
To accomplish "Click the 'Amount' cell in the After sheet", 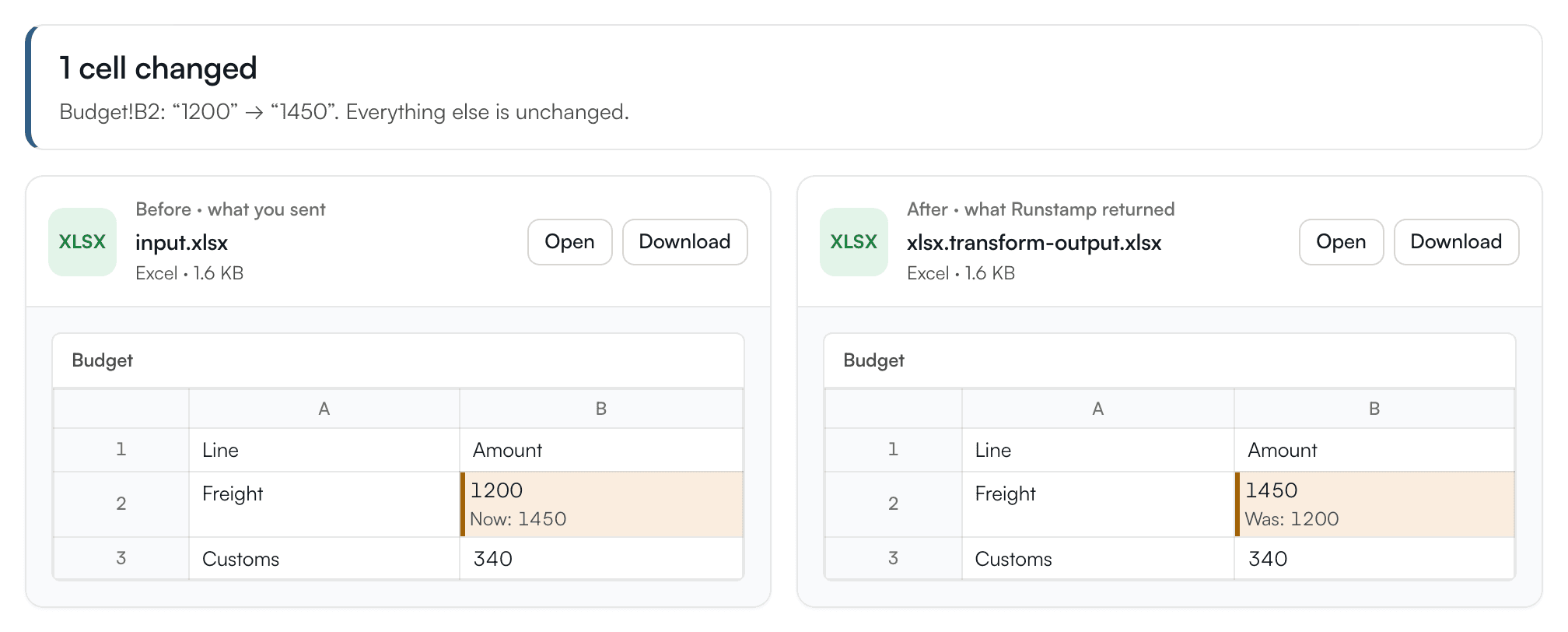I will tap(1374, 450).
